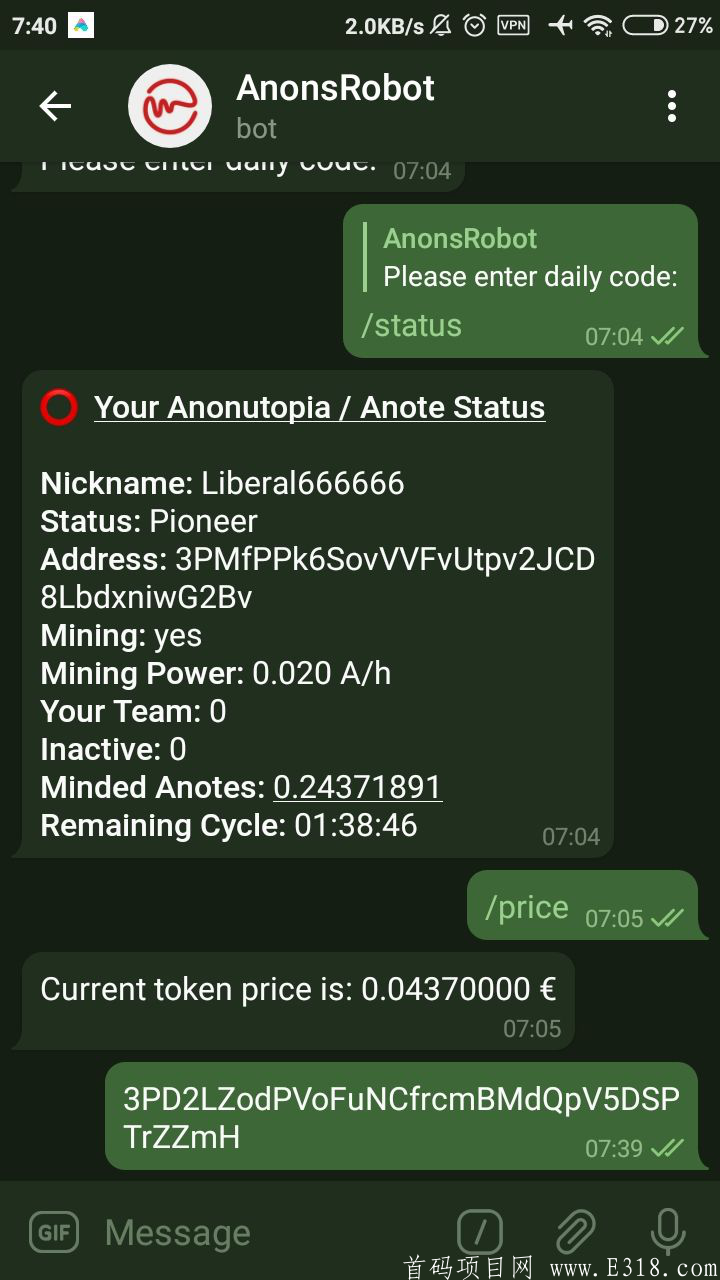Tap the Anonutopia / Anote Status heading
The width and height of the screenshot is (720, 1280).
point(319,408)
